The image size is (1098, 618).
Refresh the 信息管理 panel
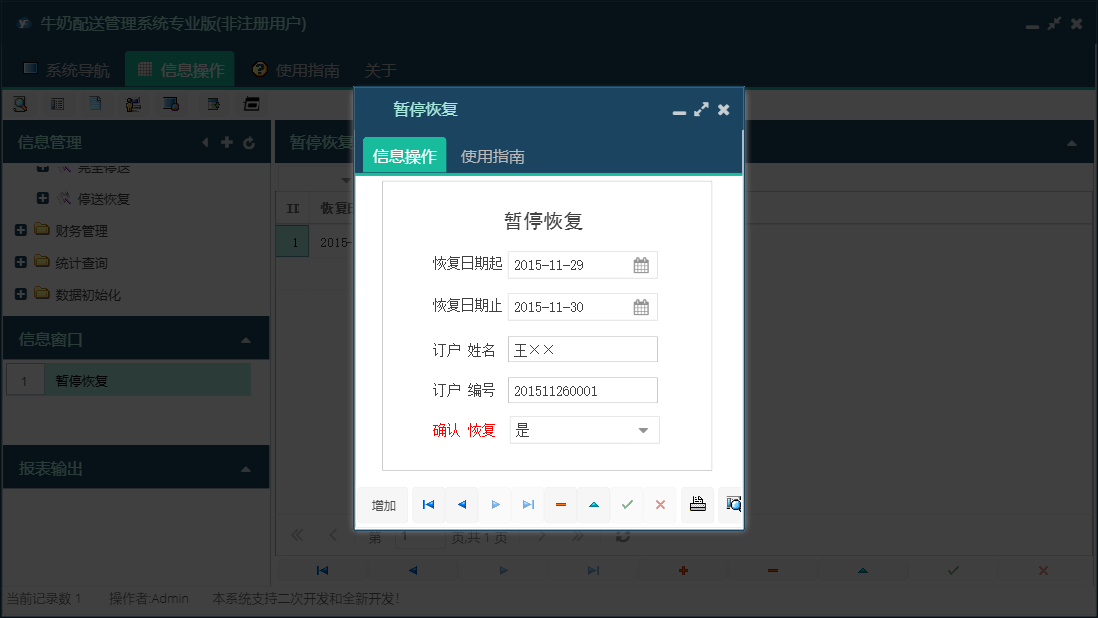tap(249, 143)
